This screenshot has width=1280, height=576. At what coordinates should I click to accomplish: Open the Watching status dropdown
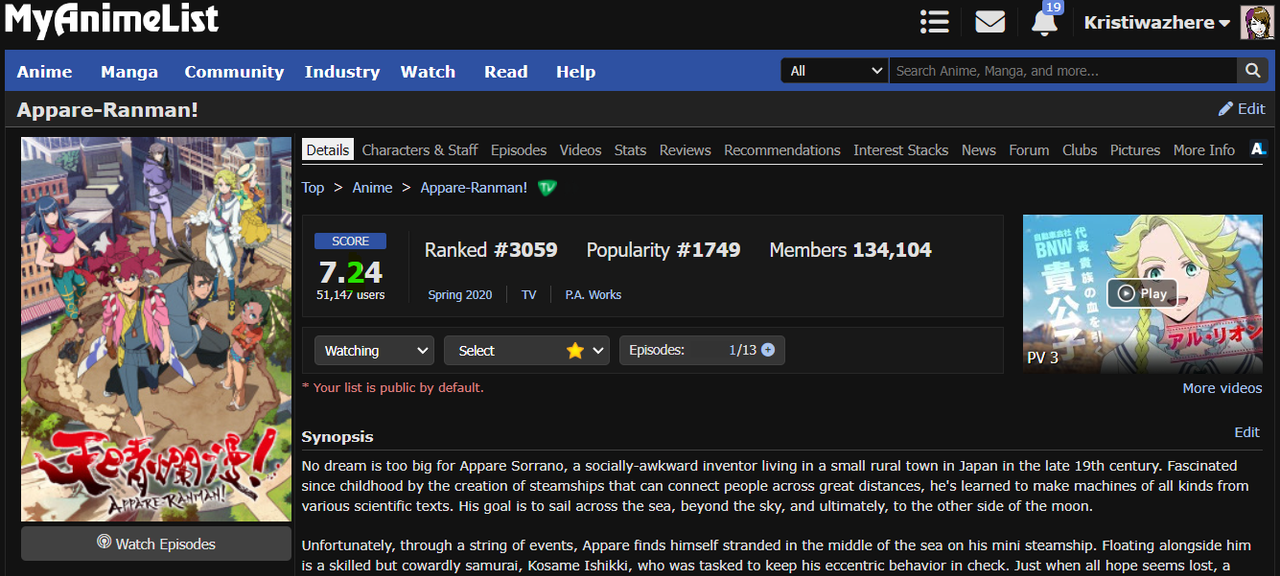[x=374, y=350]
